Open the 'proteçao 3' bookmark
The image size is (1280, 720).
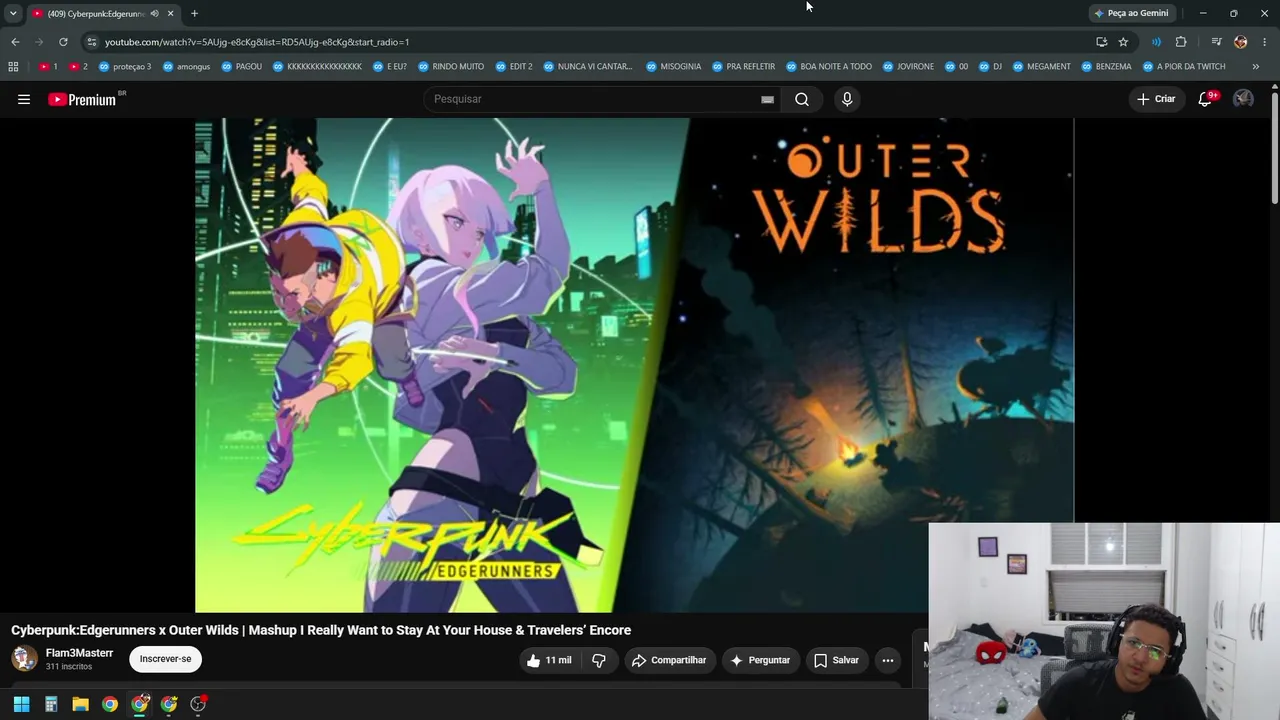pos(125,67)
